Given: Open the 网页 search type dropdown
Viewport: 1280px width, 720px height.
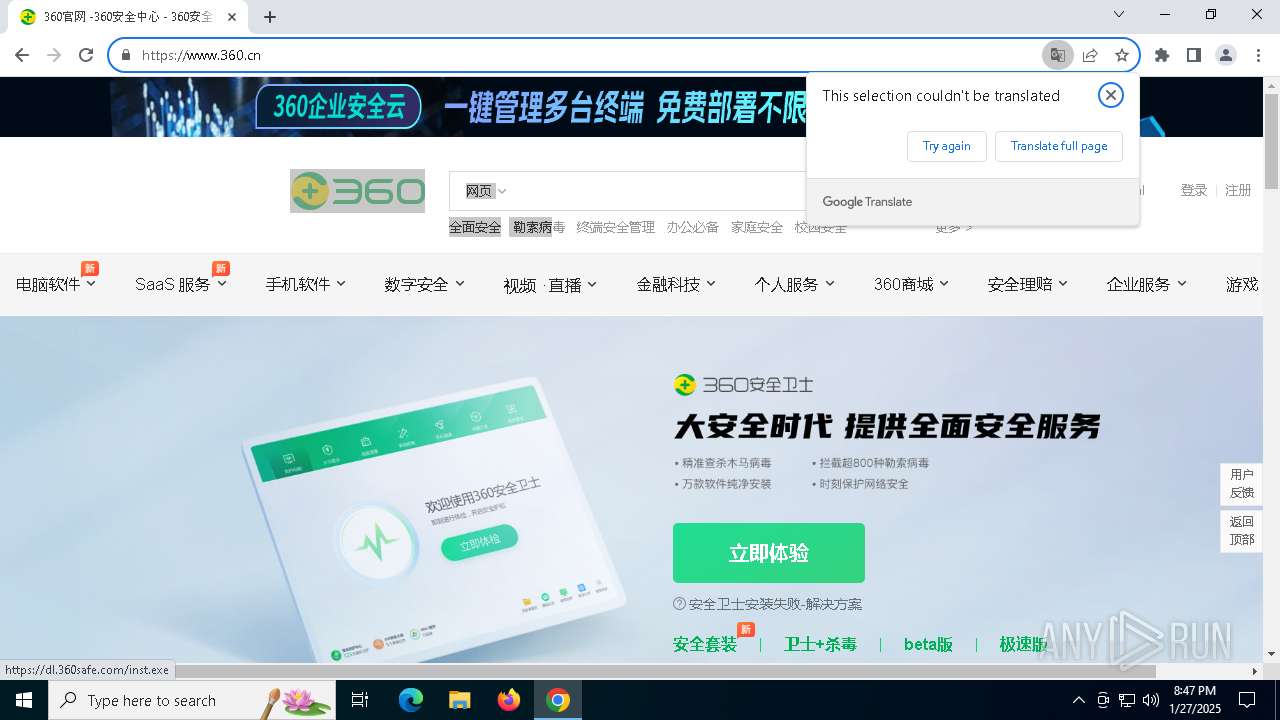Looking at the screenshot, I should click(486, 191).
